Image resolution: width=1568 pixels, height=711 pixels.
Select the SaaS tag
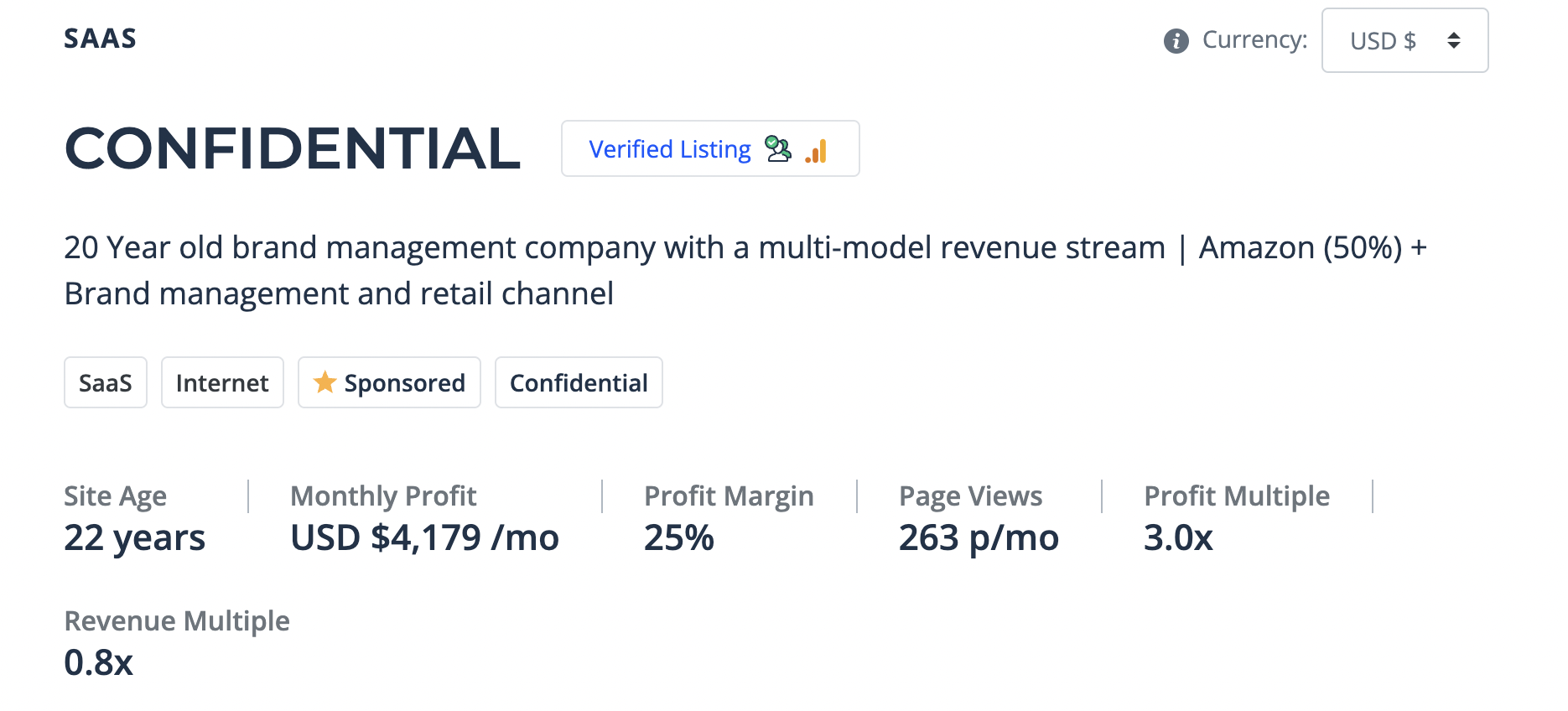coord(106,383)
